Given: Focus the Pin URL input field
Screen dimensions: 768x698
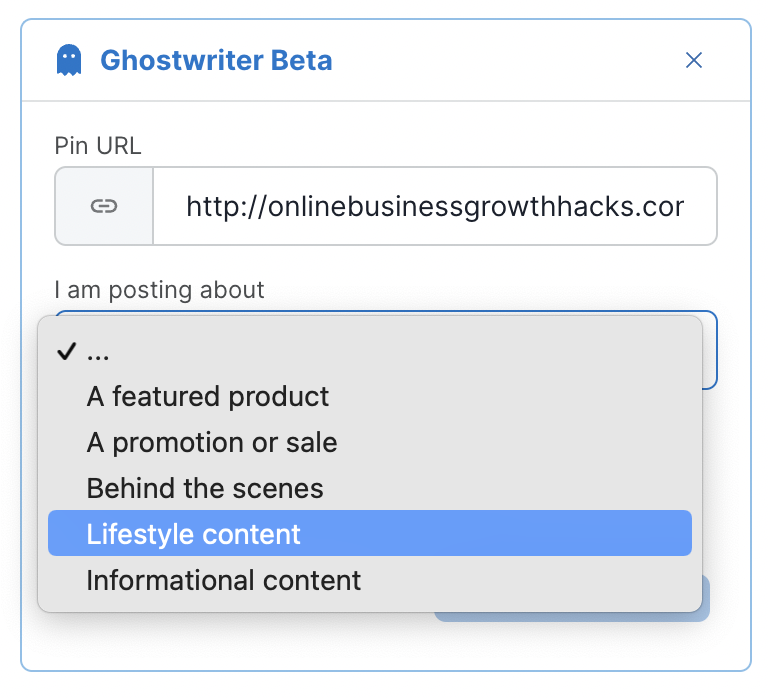Looking at the screenshot, I should tap(434, 206).
